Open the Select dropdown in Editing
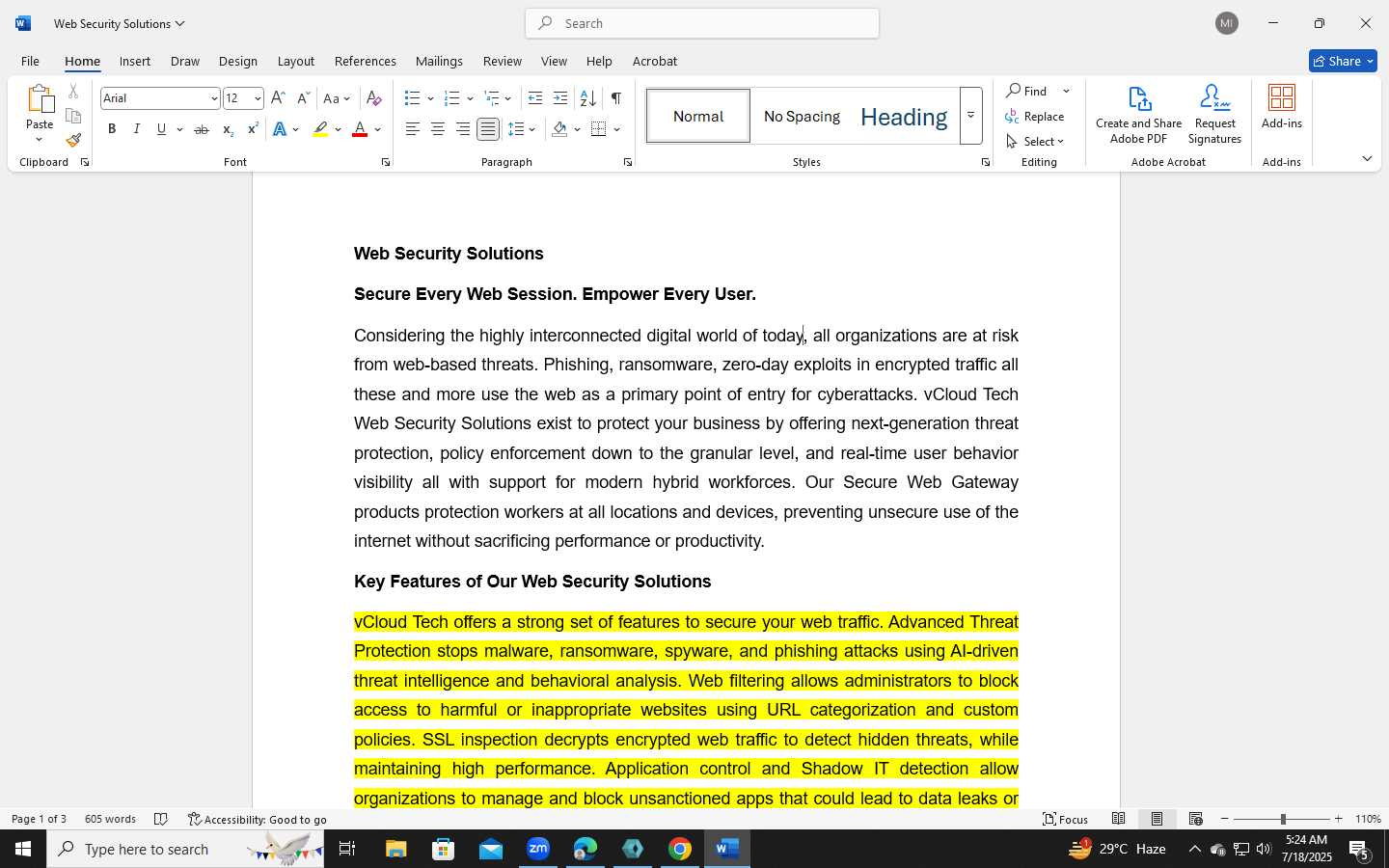Viewport: 1389px width, 868px height. (1035, 142)
